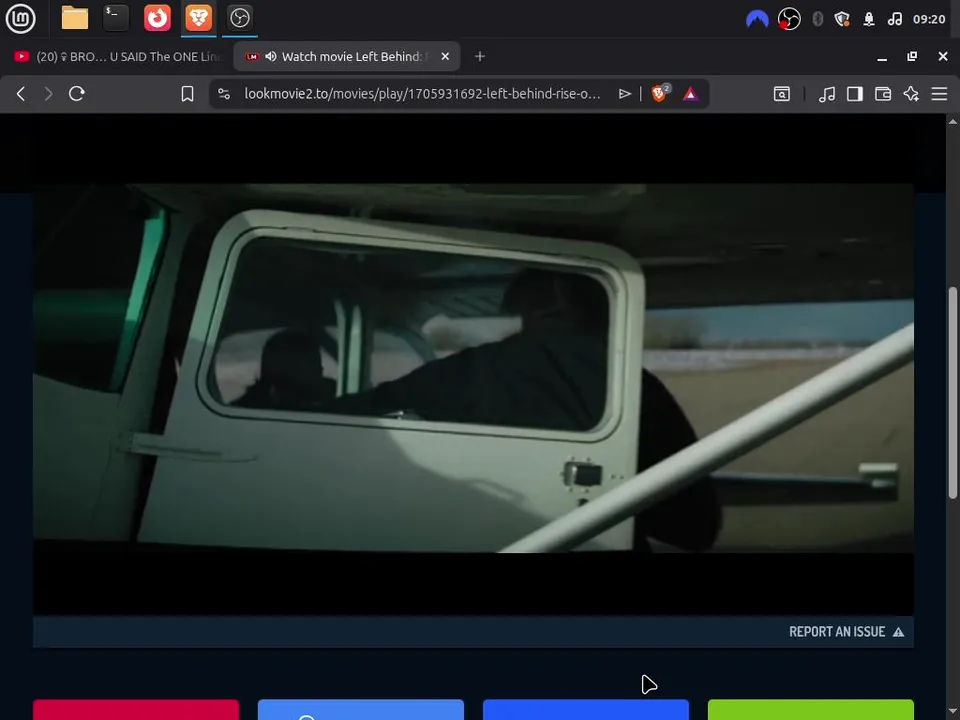Click the send arrow icon in address bar
This screenshot has width=960, height=720.
coord(624,94)
